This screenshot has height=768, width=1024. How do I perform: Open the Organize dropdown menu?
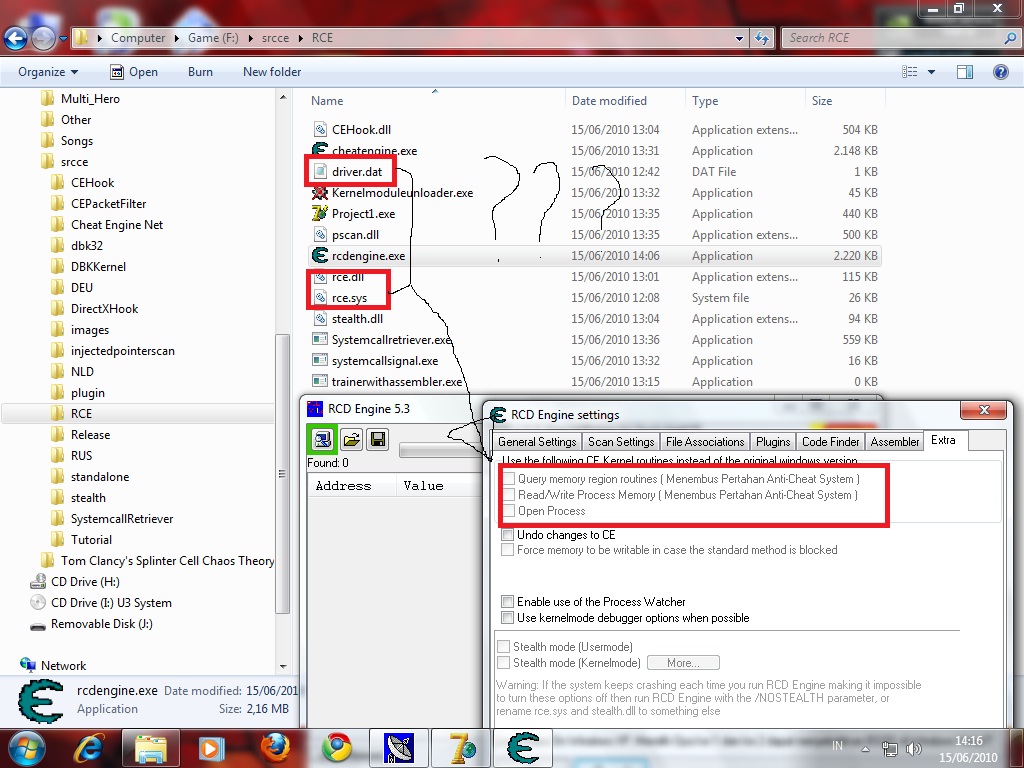(x=48, y=72)
